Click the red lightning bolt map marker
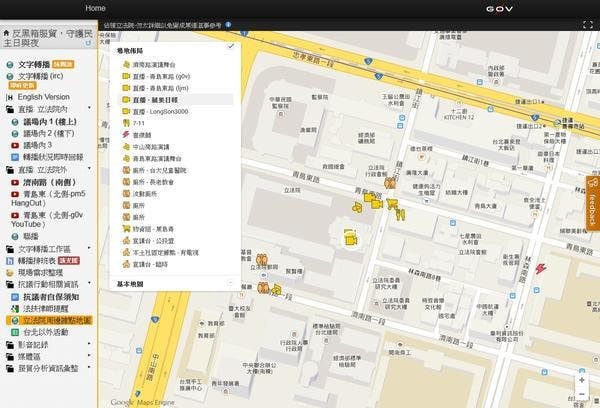Screen dimensions: 600x408 541,268
